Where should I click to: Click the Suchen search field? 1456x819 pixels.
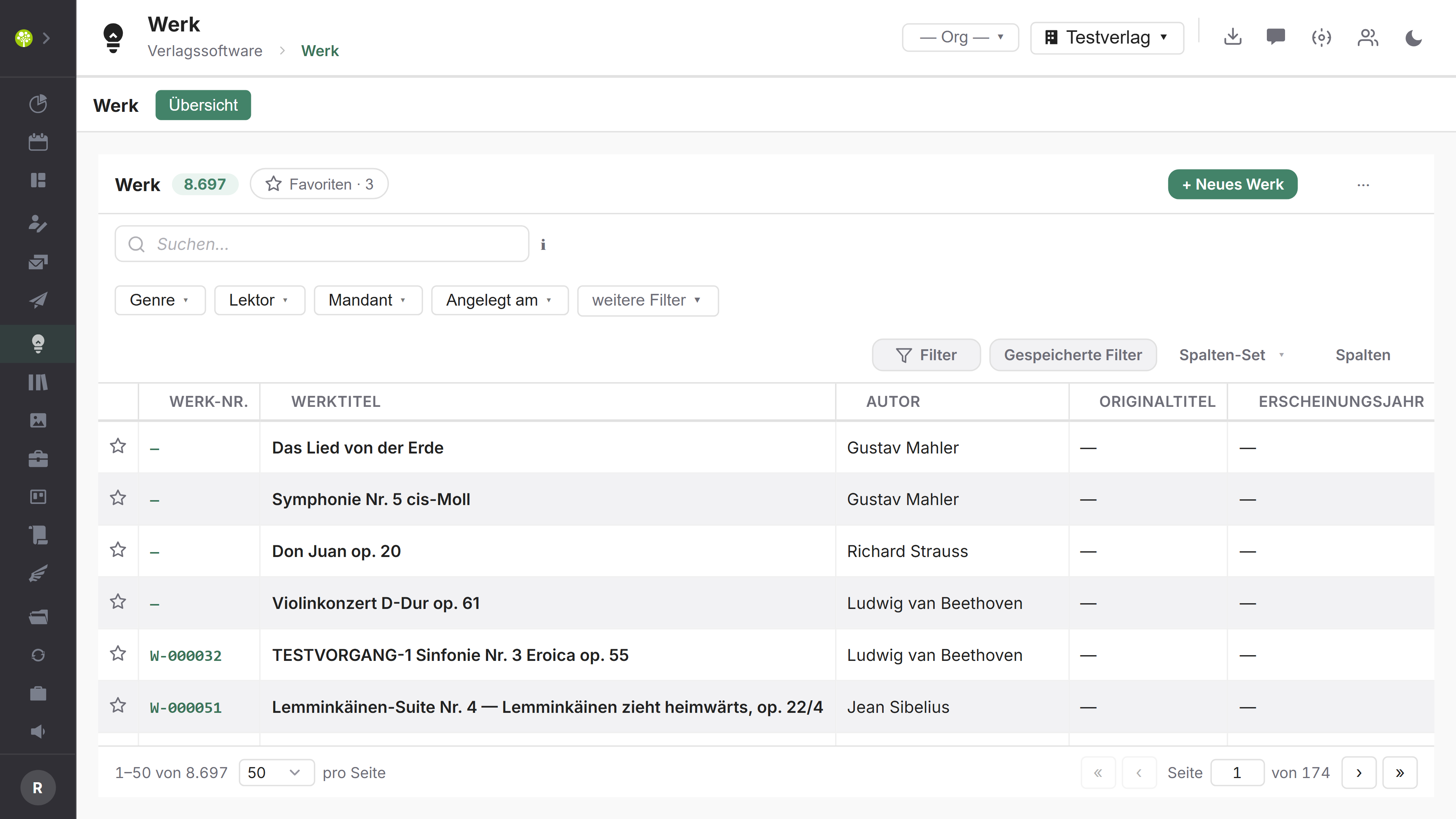point(321,243)
